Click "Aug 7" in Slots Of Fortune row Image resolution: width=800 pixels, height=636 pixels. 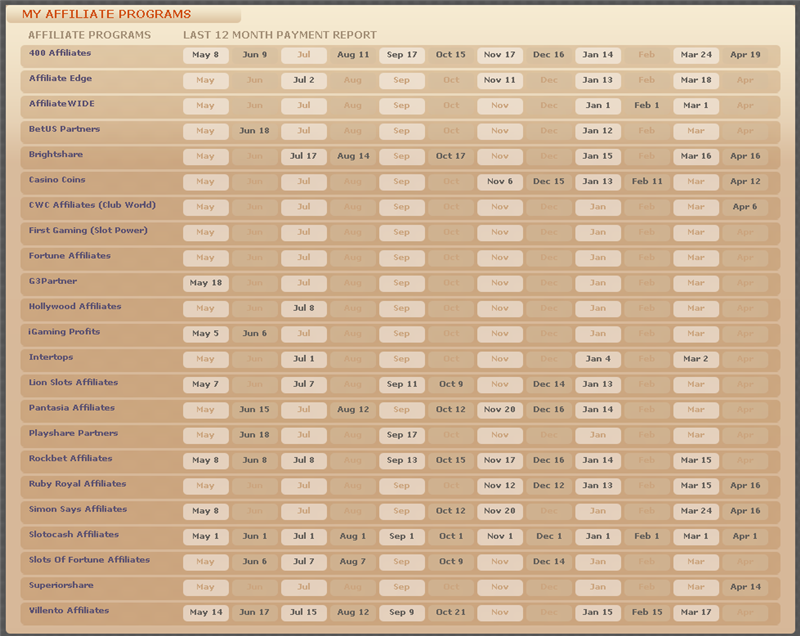(353, 562)
